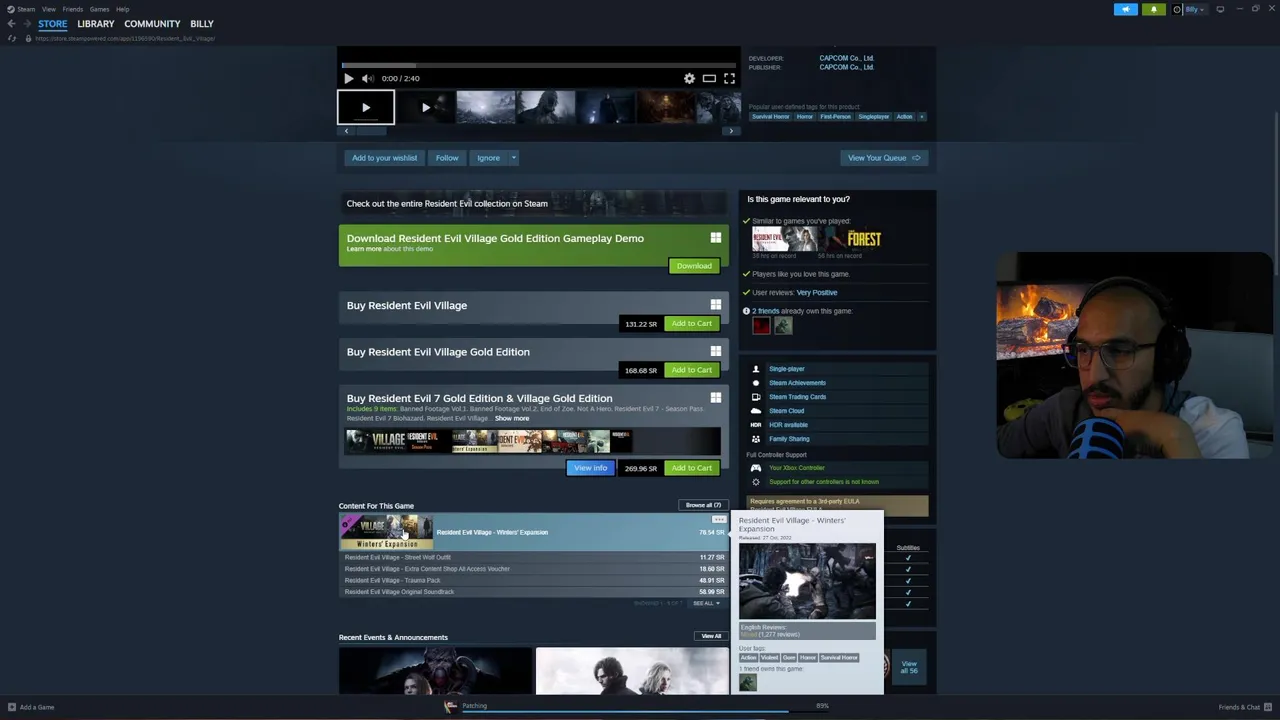
Task: Open Street Wolf Outfit DLC
Action: coord(533,557)
